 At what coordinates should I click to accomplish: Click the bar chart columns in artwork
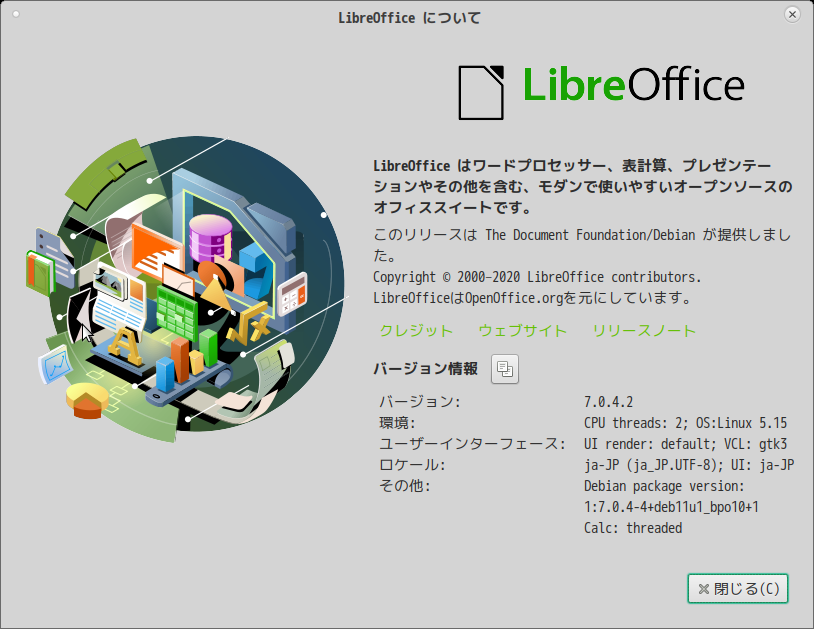pyautogui.click(x=186, y=361)
